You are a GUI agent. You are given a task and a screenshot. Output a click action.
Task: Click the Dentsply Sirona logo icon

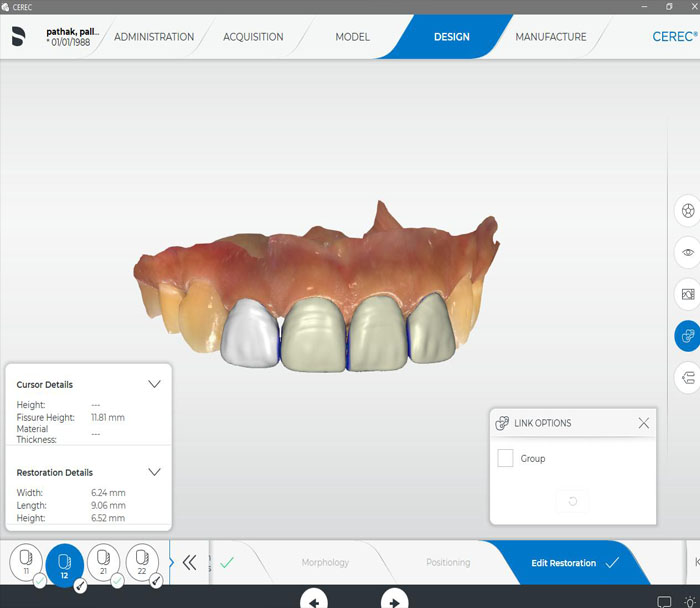pyautogui.click(x=18, y=37)
